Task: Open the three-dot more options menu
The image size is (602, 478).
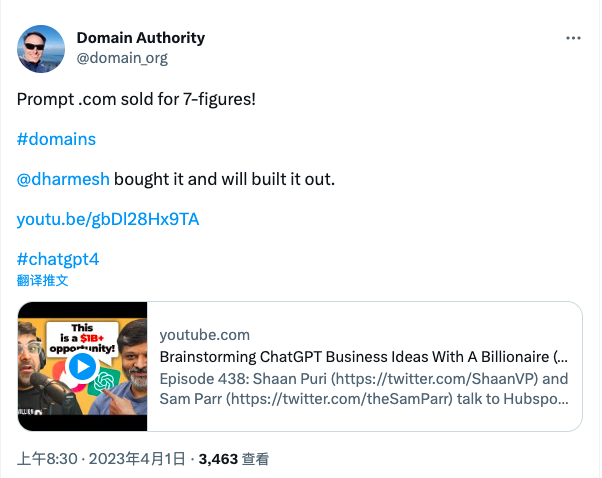Action: 573,38
